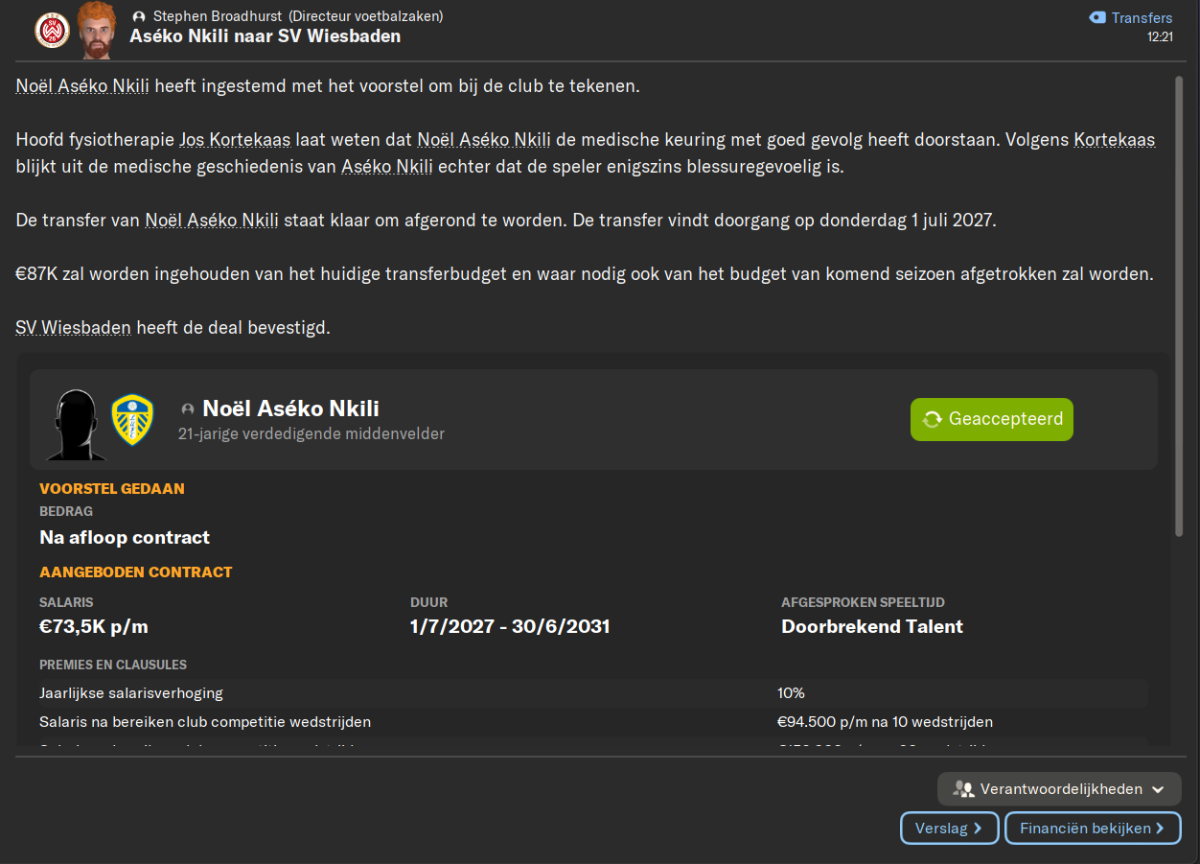
Task: Click people icon in Verantwoordelijkheden button
Action: (964, 789)
